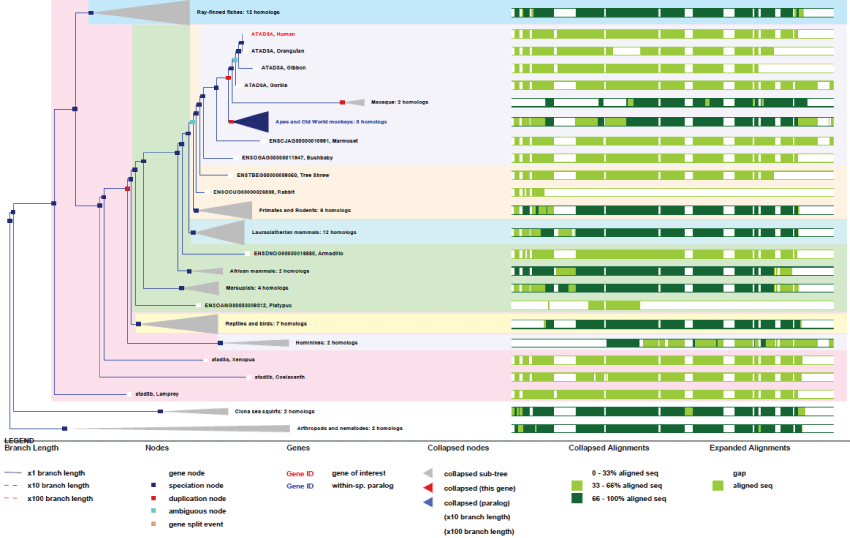Click the speciation node at Ray-finned fishes branch
Image resolution: width=850 pixels, height=538 pixels.
(x=91, y=13)
